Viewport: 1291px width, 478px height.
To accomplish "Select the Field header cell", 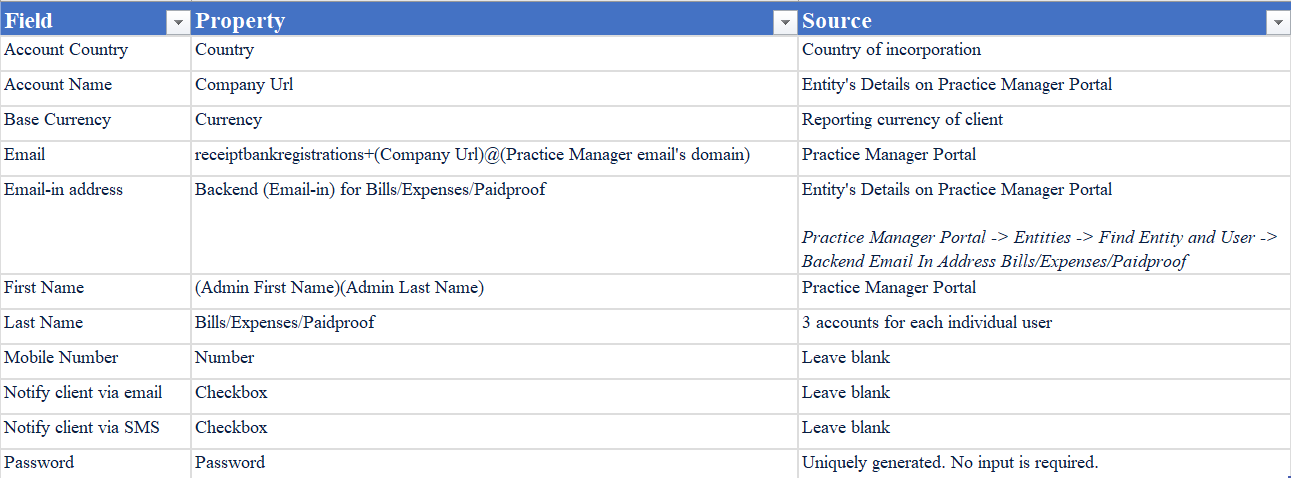I will click(95, 20).
